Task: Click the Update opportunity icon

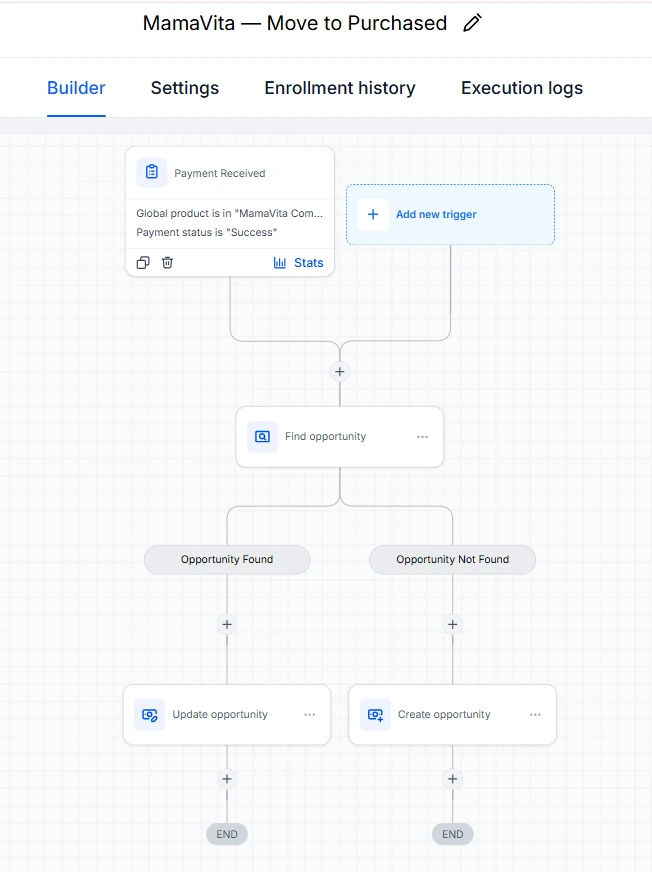Action: [x=150, y=715]
